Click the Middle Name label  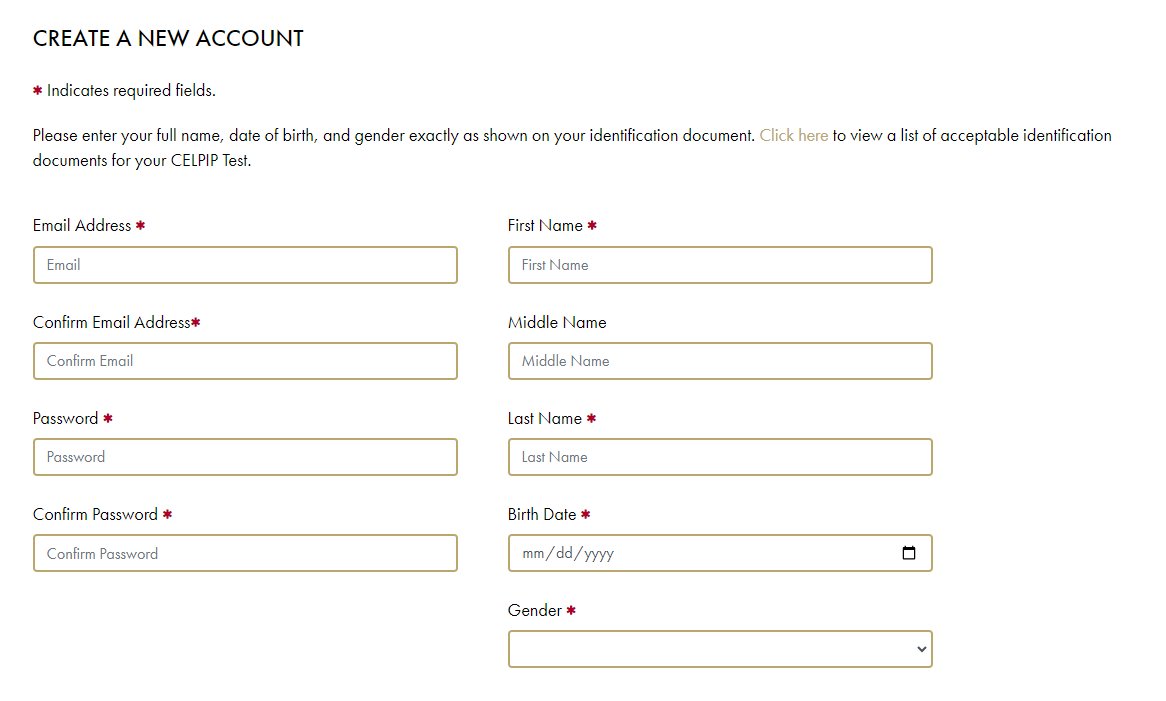point(557,323)
